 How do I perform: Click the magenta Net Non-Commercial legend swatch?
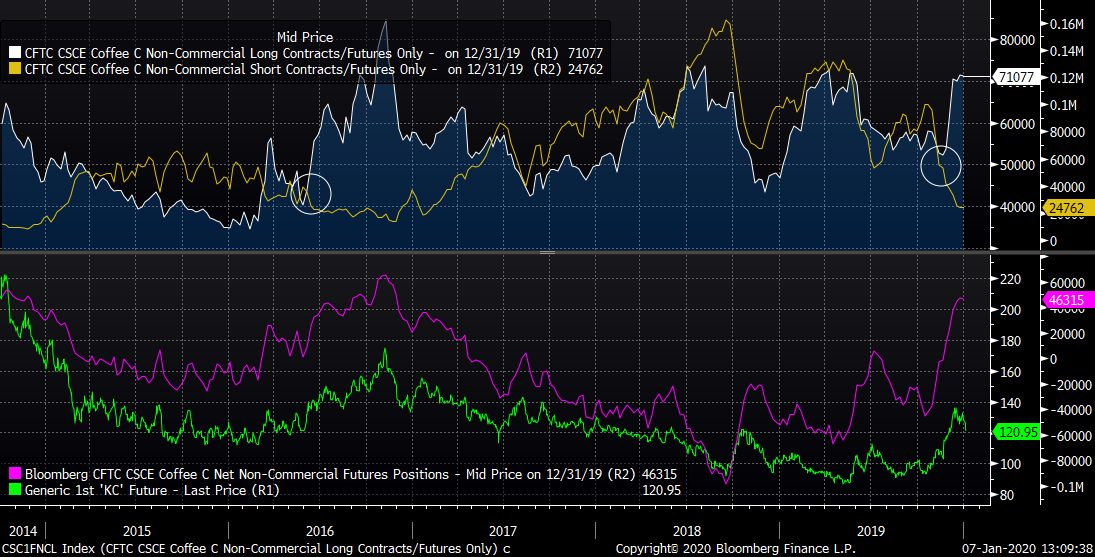[x=15, y=474]
